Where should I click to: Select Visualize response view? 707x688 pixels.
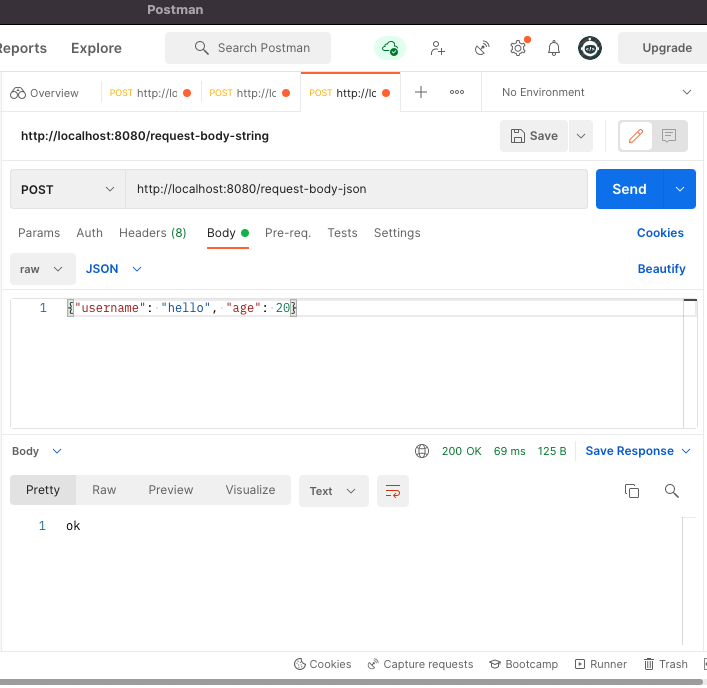tap(250, 490)
